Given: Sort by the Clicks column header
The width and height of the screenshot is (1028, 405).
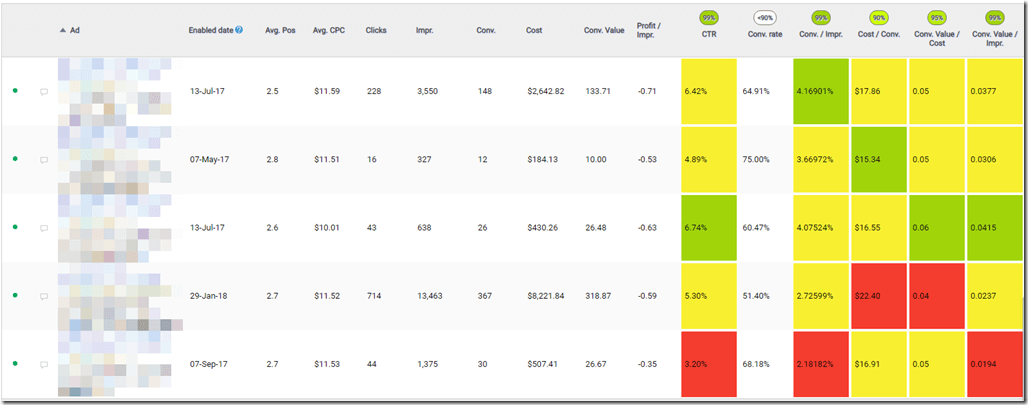Looking at the screenshot, I should coord(377,30).
